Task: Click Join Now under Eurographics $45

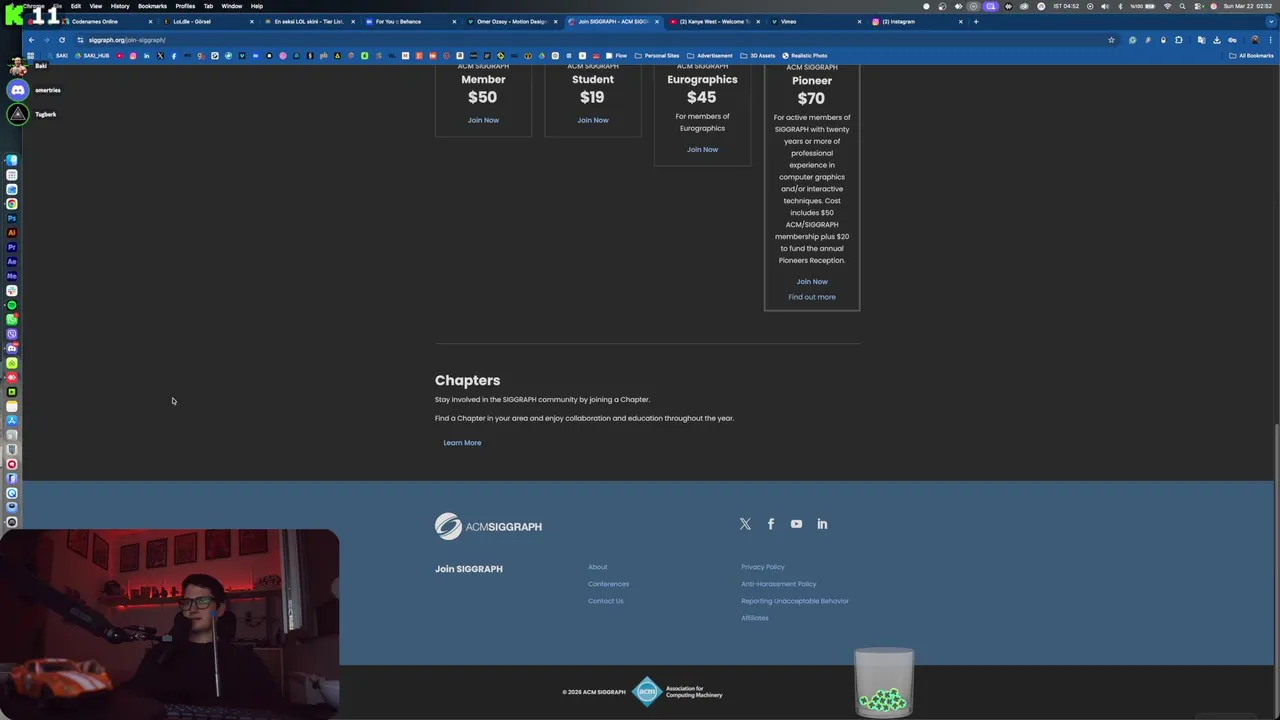Action: pos(702,149)
